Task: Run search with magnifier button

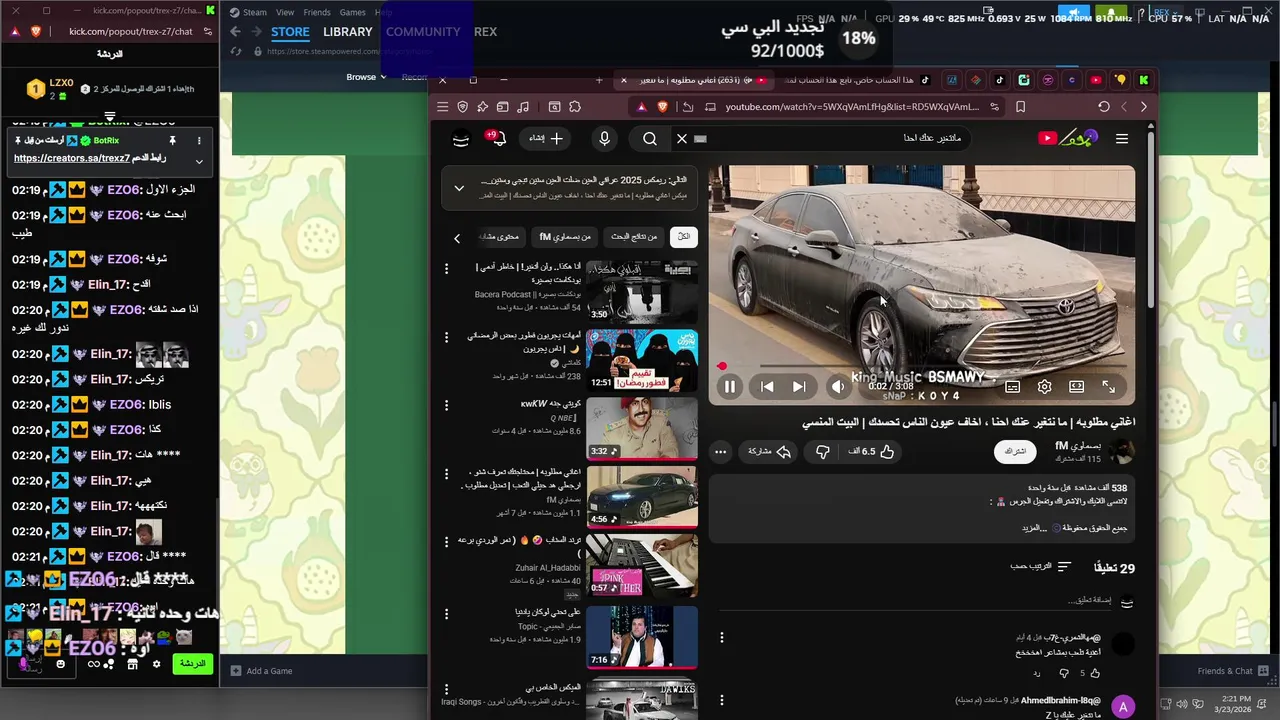Action: 650,139
